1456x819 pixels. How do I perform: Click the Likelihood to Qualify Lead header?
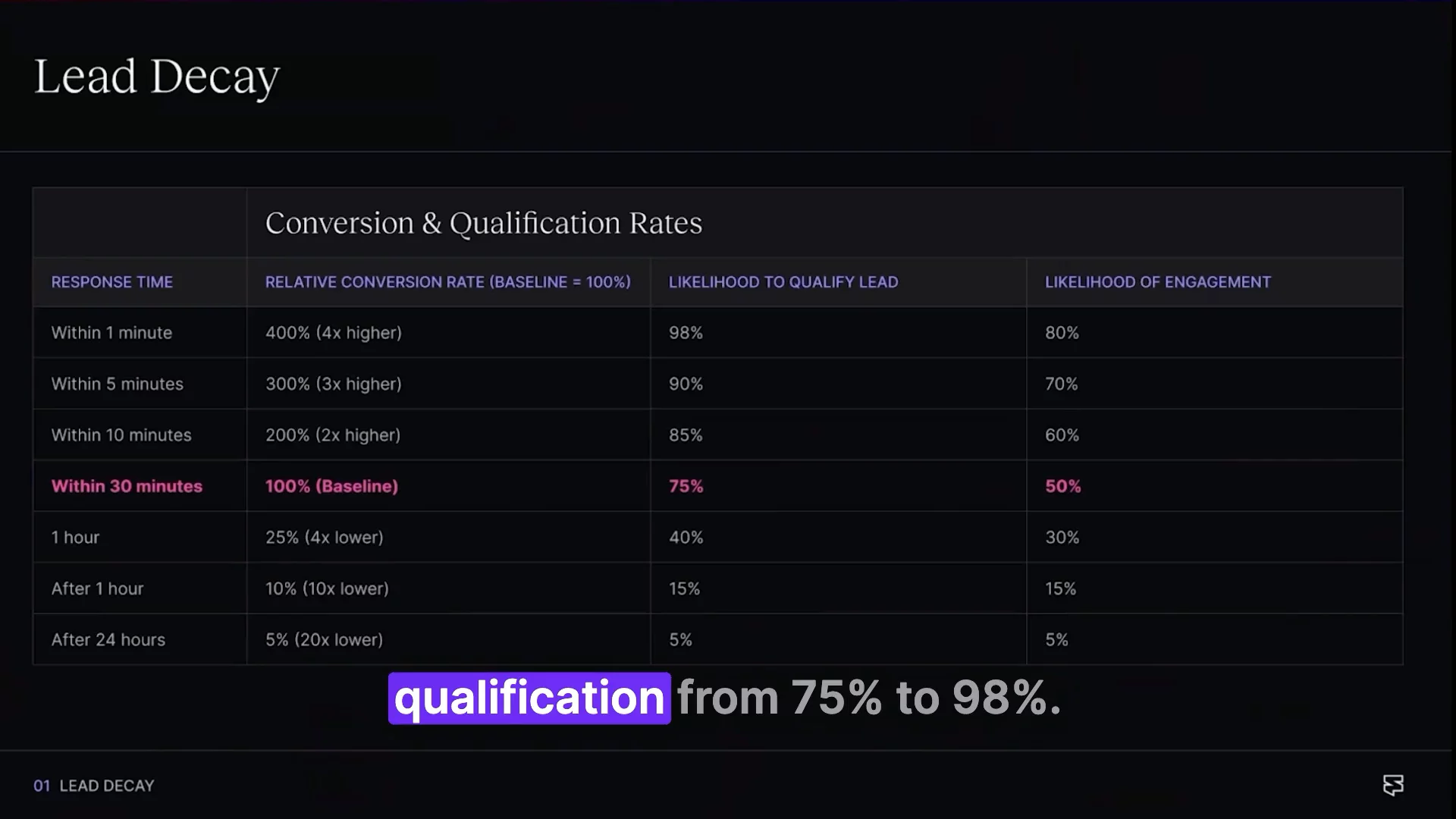click(783, 282)
